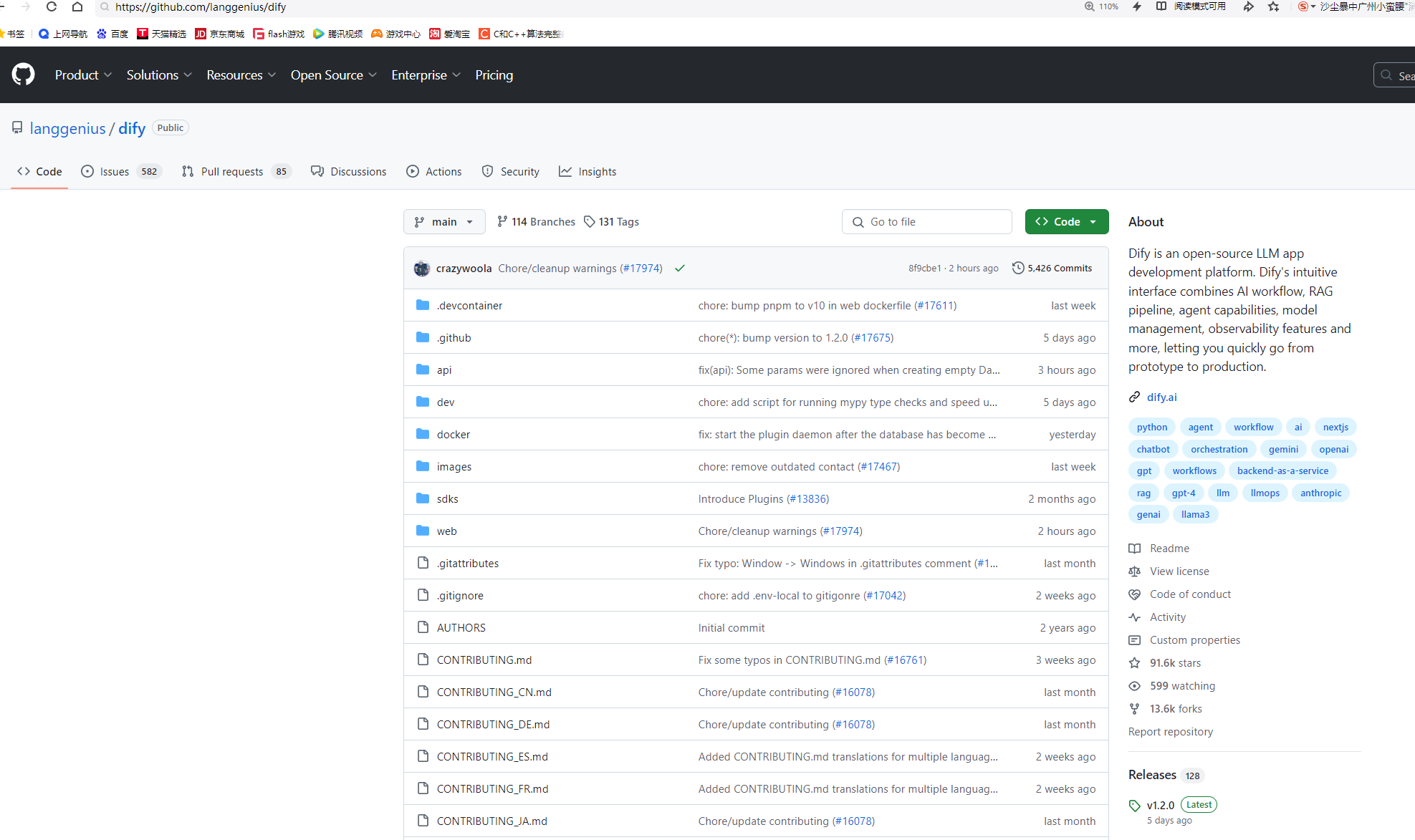The image size is (1415, 840).
Task: Expand the Product navigation menu
Action: pos(83,75)
